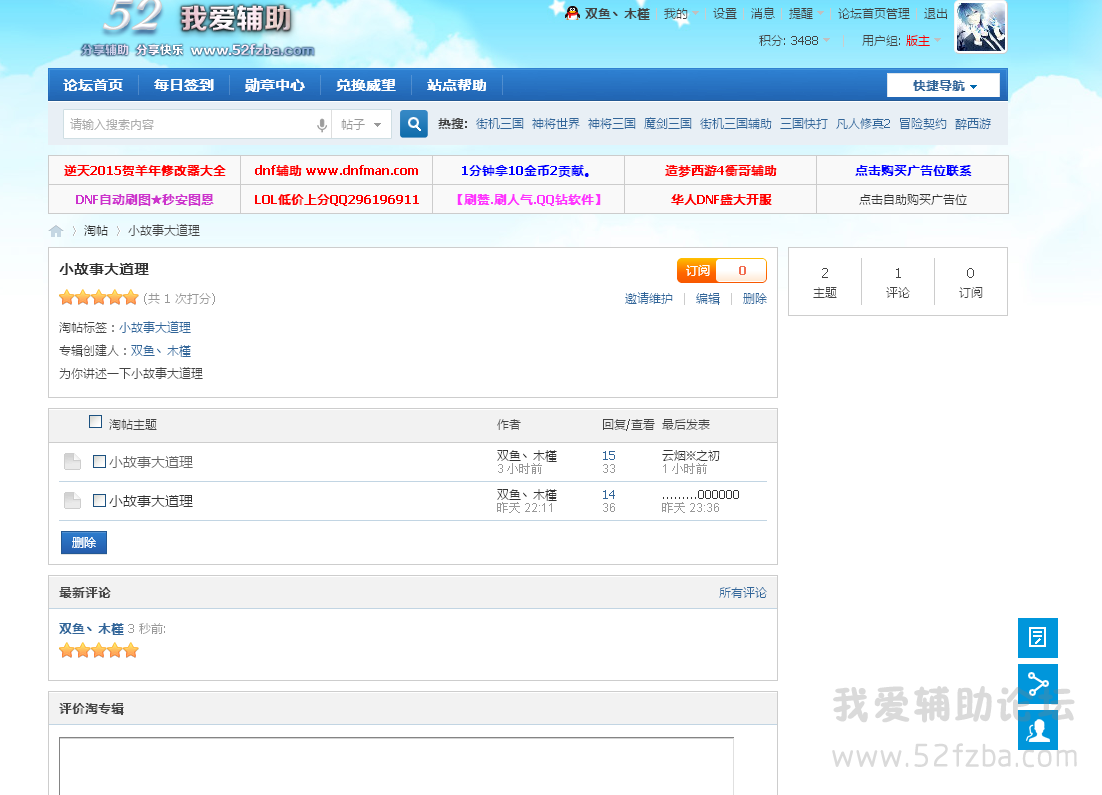Viewport: 1102px width, 795px height.
Task: Click the QQ penguin icon
Action: (x=572, y=13)
